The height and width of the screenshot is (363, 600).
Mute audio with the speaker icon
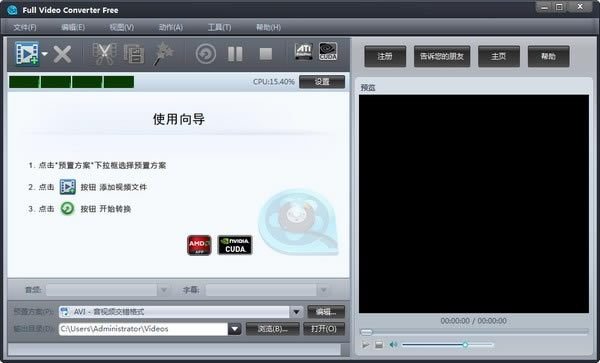[x=393, y=345]
